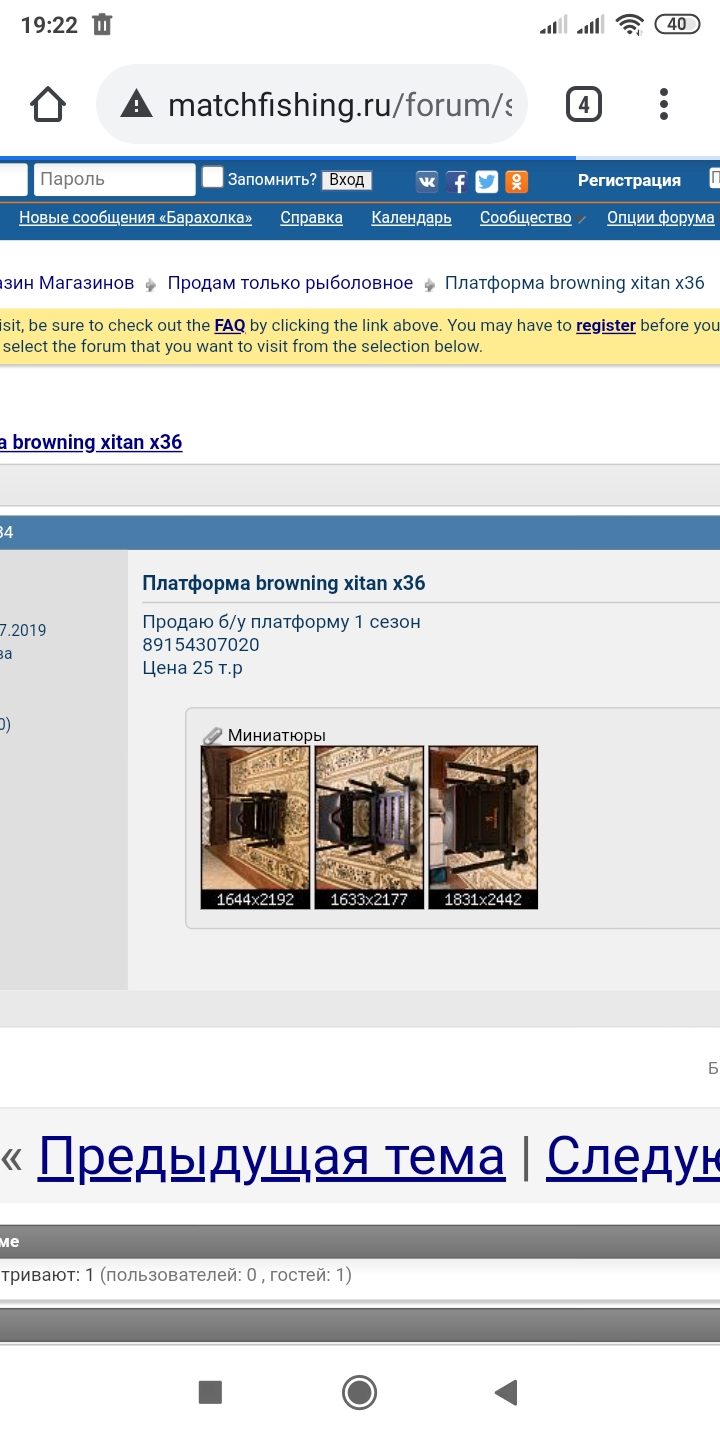The image size is (720, 1440).
Task: Focus the Пароль password field
Action: click(x=115, y=179)
